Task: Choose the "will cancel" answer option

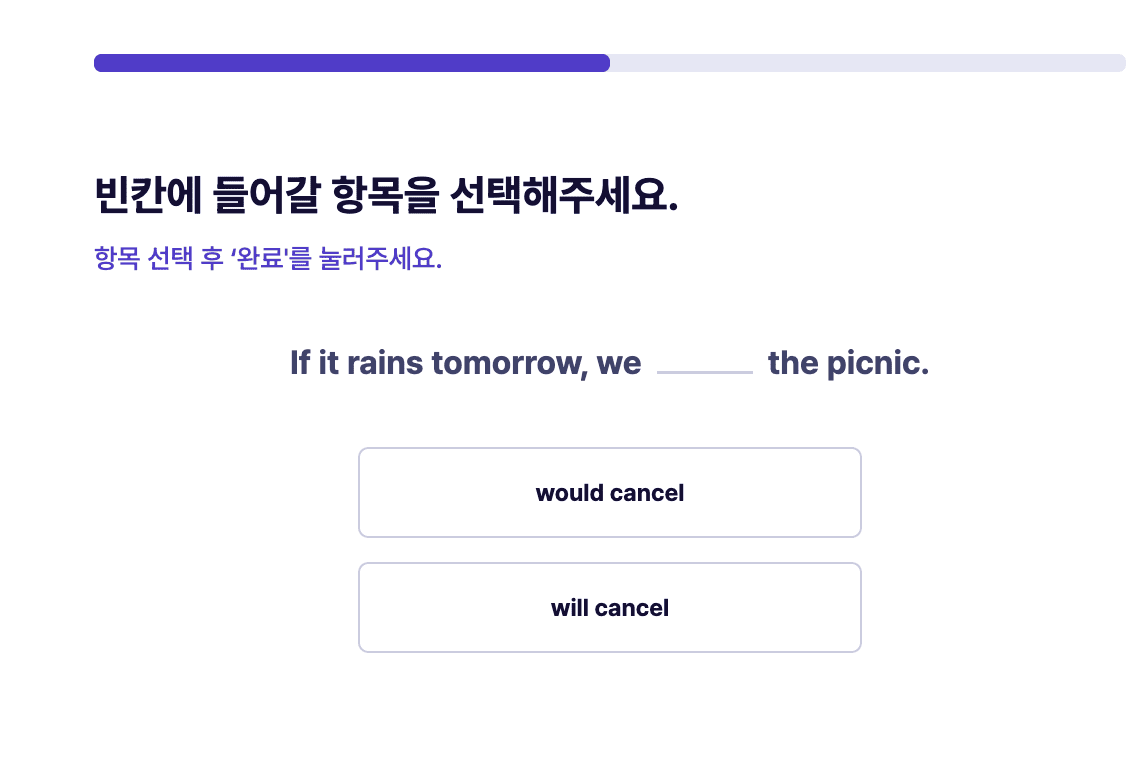Action: pyautogui.click(x=609, y=608)
